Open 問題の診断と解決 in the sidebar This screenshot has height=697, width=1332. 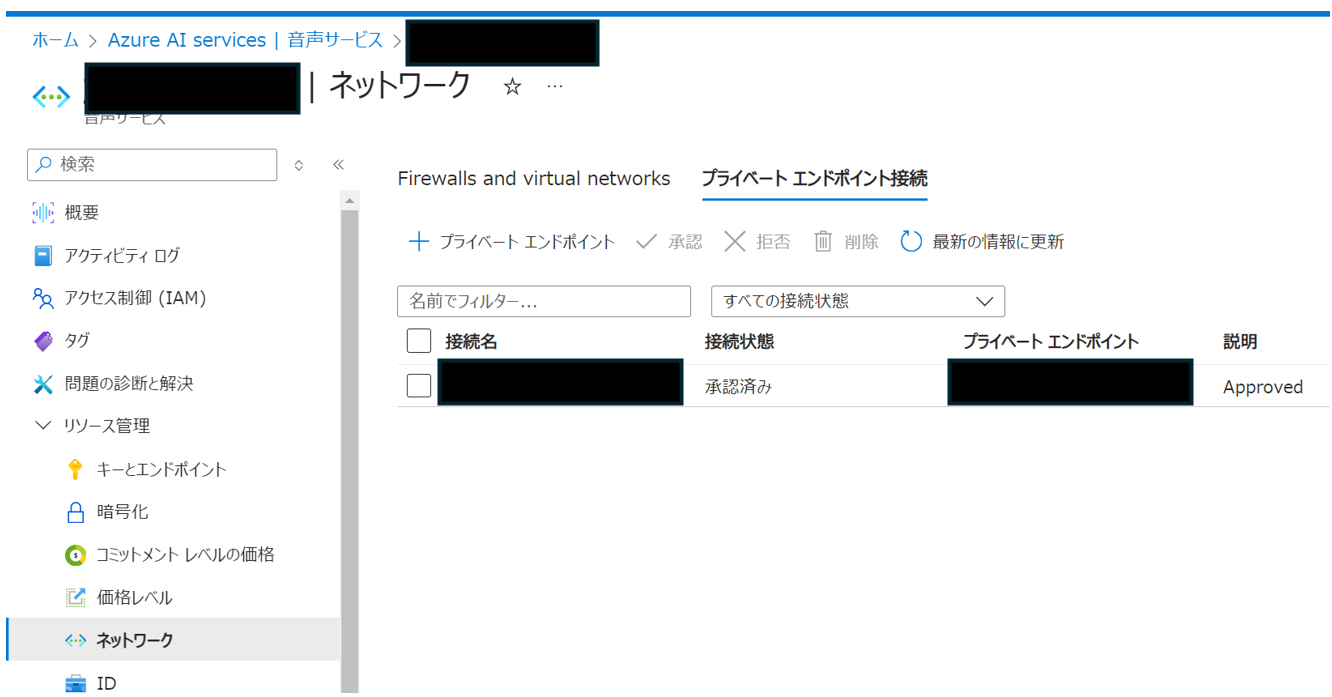129,384
